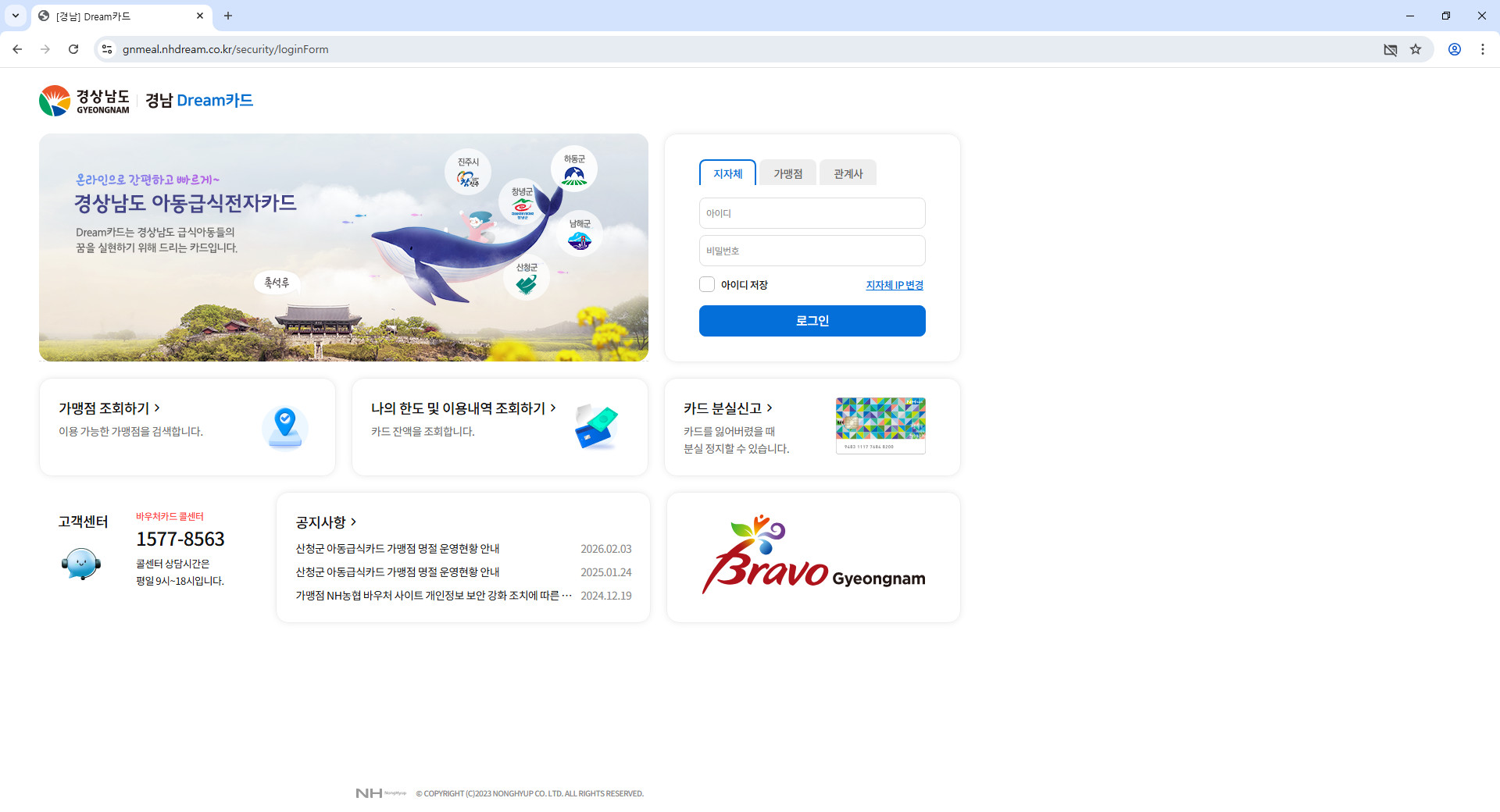Click the NH Nonghyup footer logo
Viewport: 1500px width, 812px height.
point(380,793)
